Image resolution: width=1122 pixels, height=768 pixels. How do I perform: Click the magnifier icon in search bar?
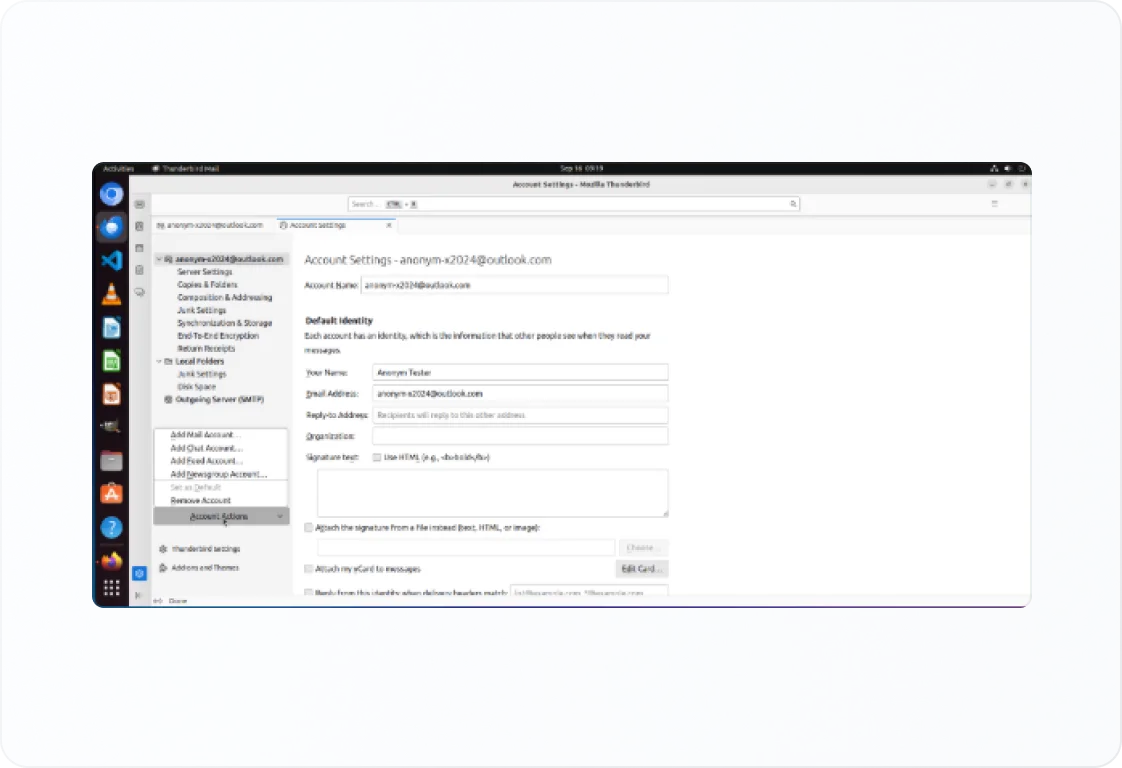point(793,204)
